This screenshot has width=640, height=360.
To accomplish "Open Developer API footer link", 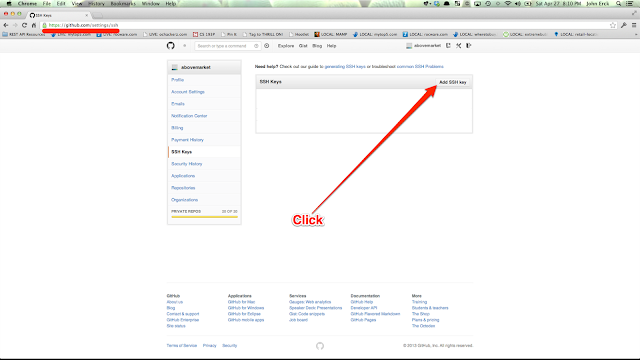I will tap(364, 308).
